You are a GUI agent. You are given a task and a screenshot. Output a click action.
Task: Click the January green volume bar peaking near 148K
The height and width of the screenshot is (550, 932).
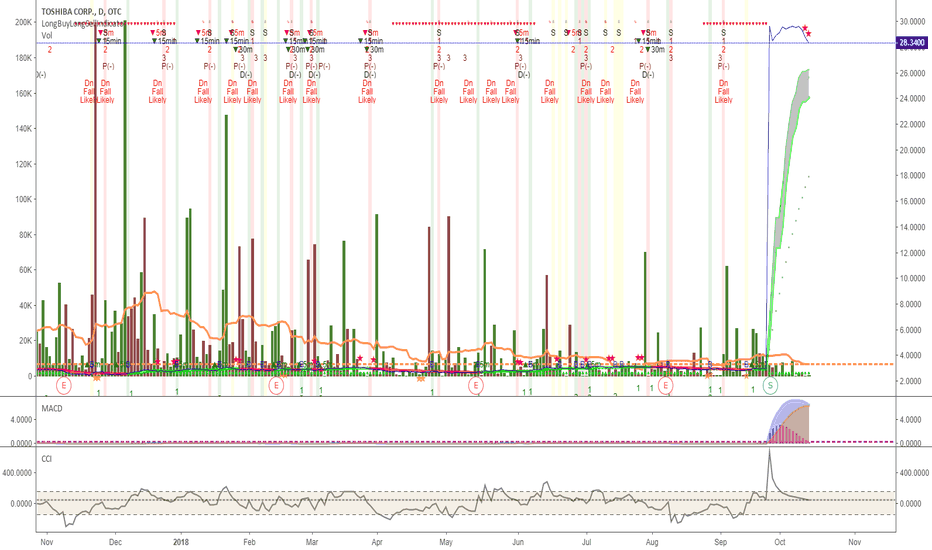click(226, 245)
